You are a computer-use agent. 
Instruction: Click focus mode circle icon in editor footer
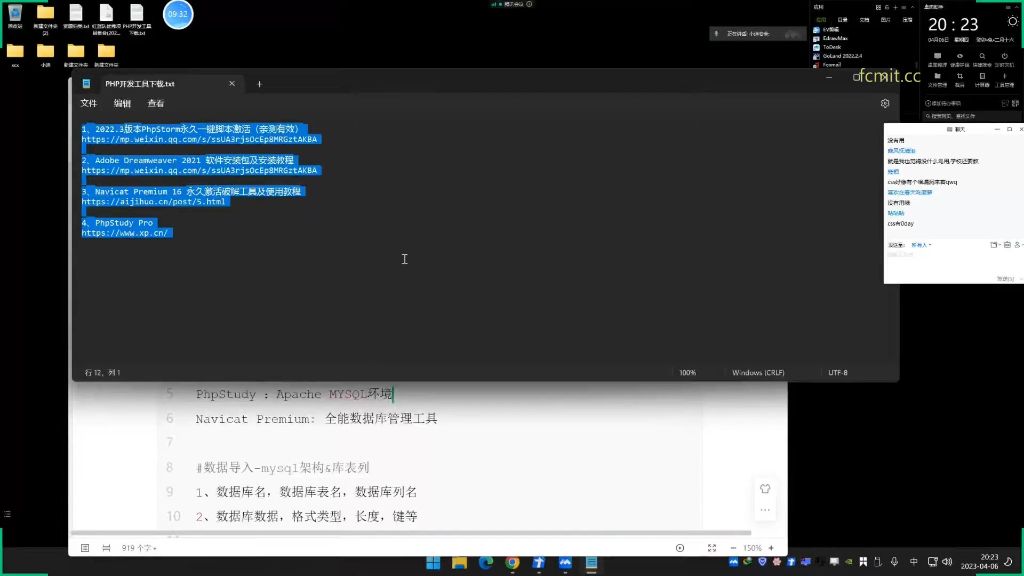pos(680,548)
